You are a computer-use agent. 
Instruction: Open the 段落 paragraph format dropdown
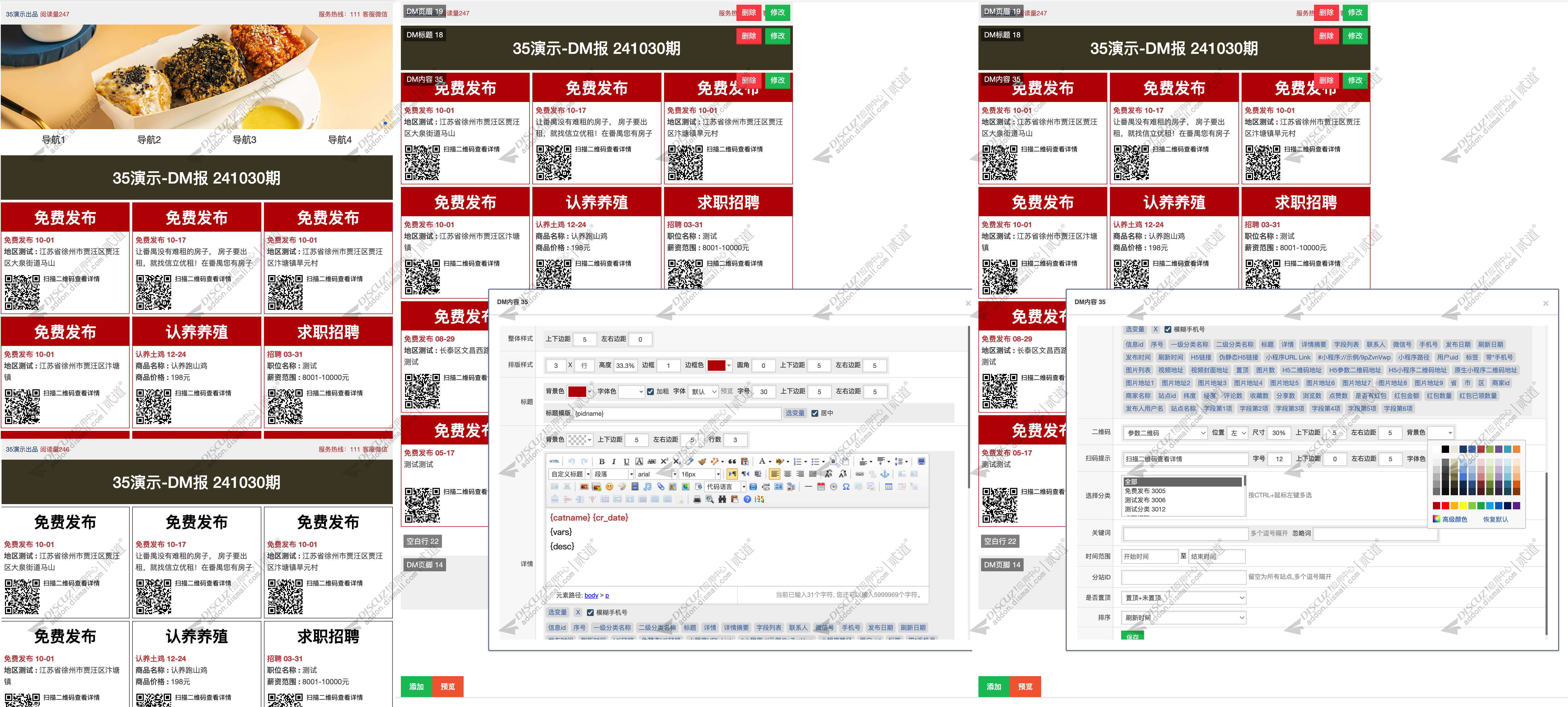pos(613,474)
